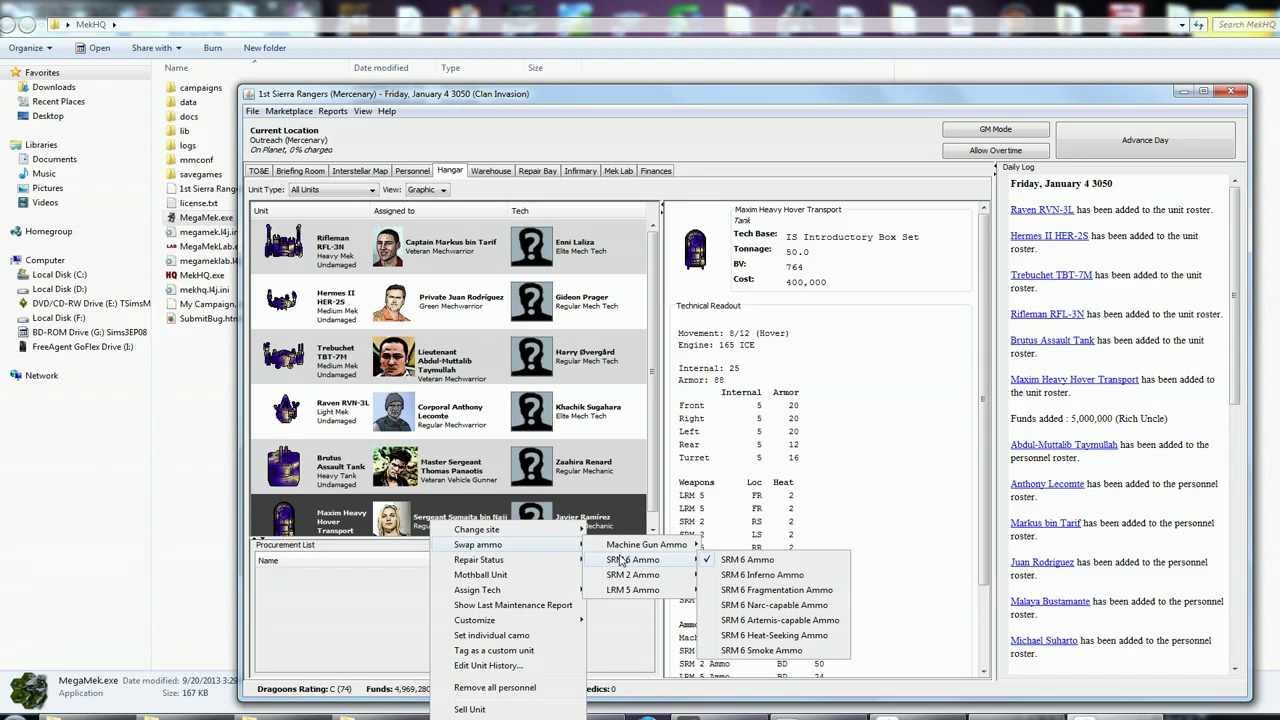Viewport: 1280px width, 720px height.
Task: Choose SRM 6 Fragmentation Ammo option
Action: [x=776, y=590]
